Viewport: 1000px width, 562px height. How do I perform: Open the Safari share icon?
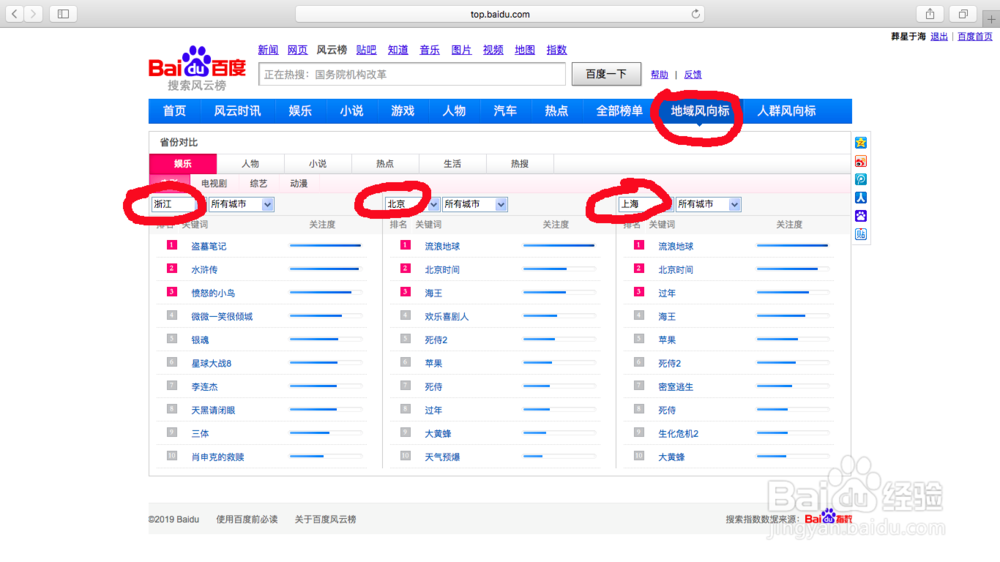pos(930,13)
